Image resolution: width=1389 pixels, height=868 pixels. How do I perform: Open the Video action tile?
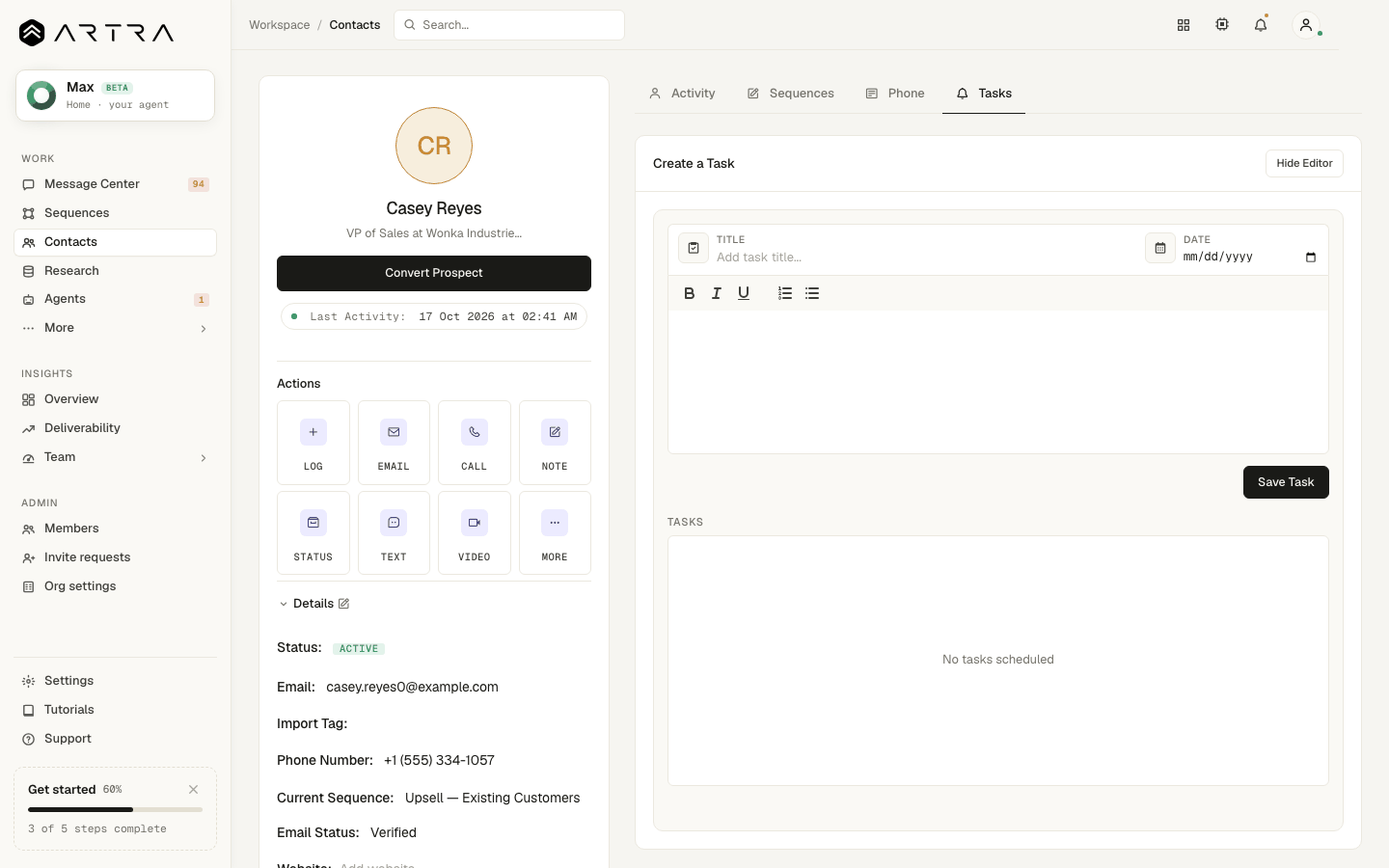coord(475,533)
